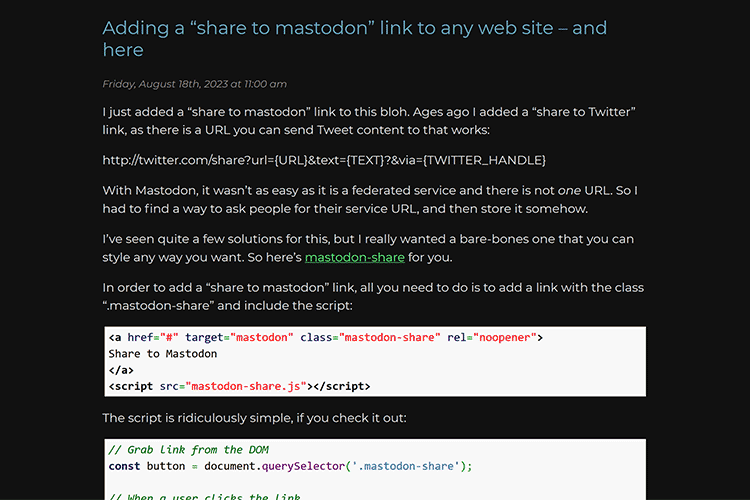Follow the green "mastodon-share" link
Screen dimensions: 750x500
coord(354,257)
